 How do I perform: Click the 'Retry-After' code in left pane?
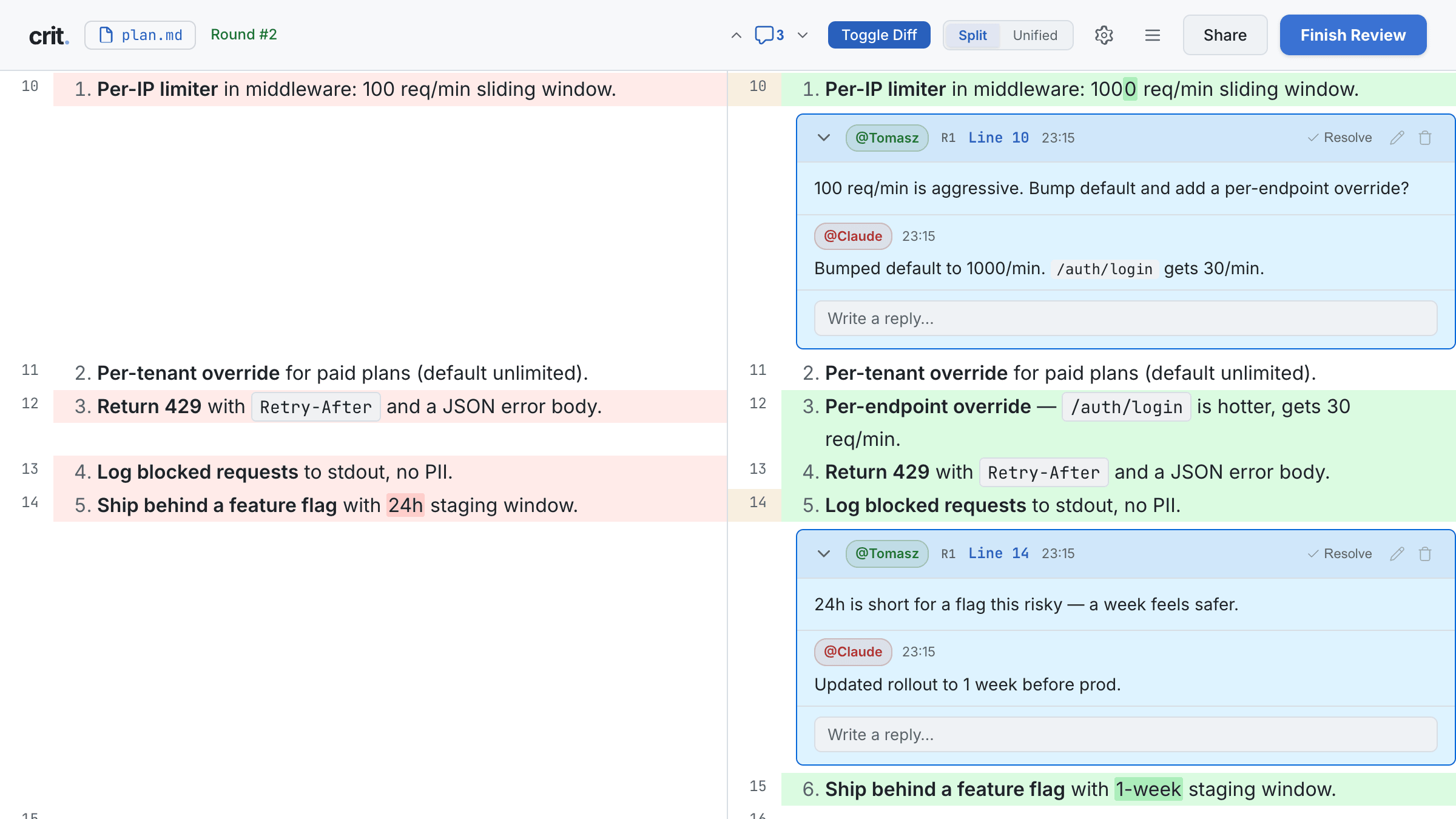point(315,406)
